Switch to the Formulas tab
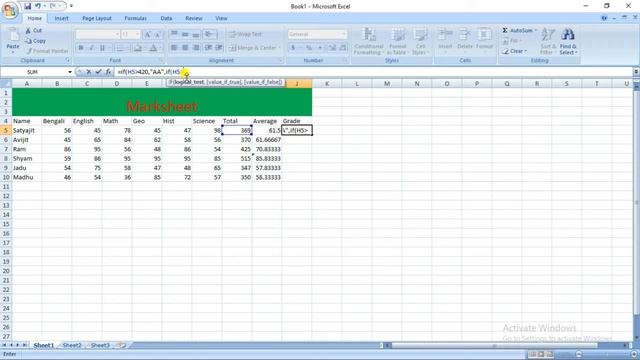The image size is (640, 360). (x=136, y=18)
